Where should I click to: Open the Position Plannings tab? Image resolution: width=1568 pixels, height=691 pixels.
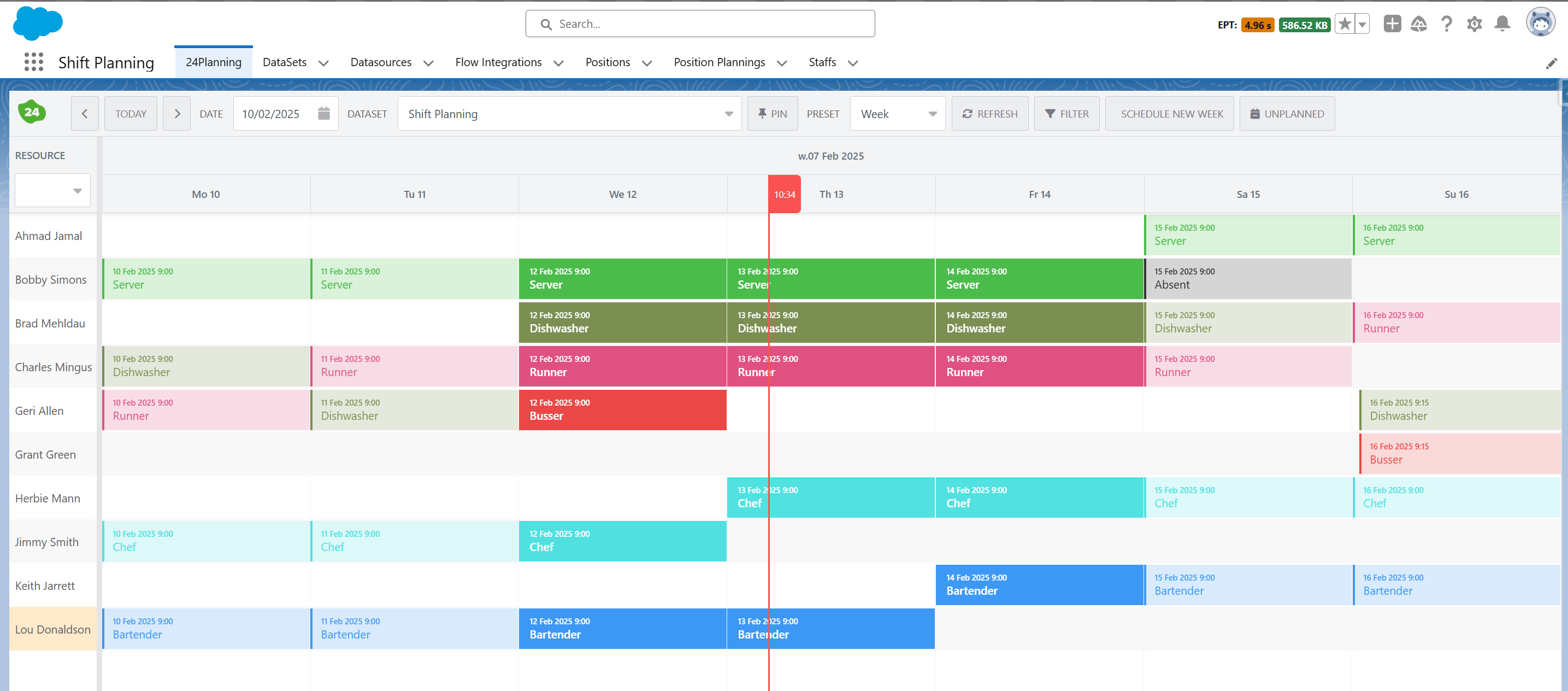[x=719, y=62]
